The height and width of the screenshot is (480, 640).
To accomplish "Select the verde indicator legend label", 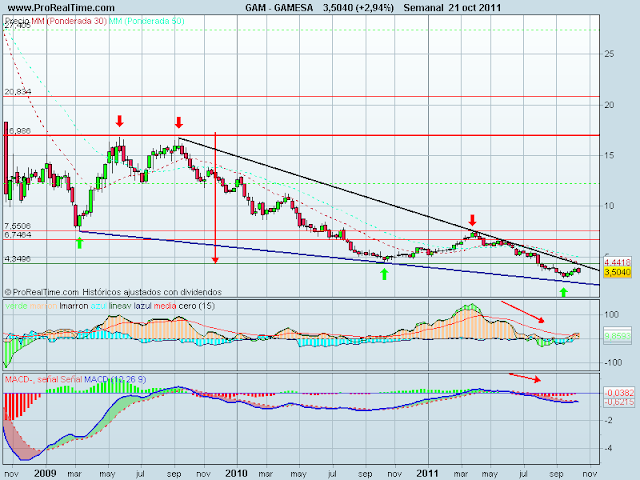I will coord(16,306).
